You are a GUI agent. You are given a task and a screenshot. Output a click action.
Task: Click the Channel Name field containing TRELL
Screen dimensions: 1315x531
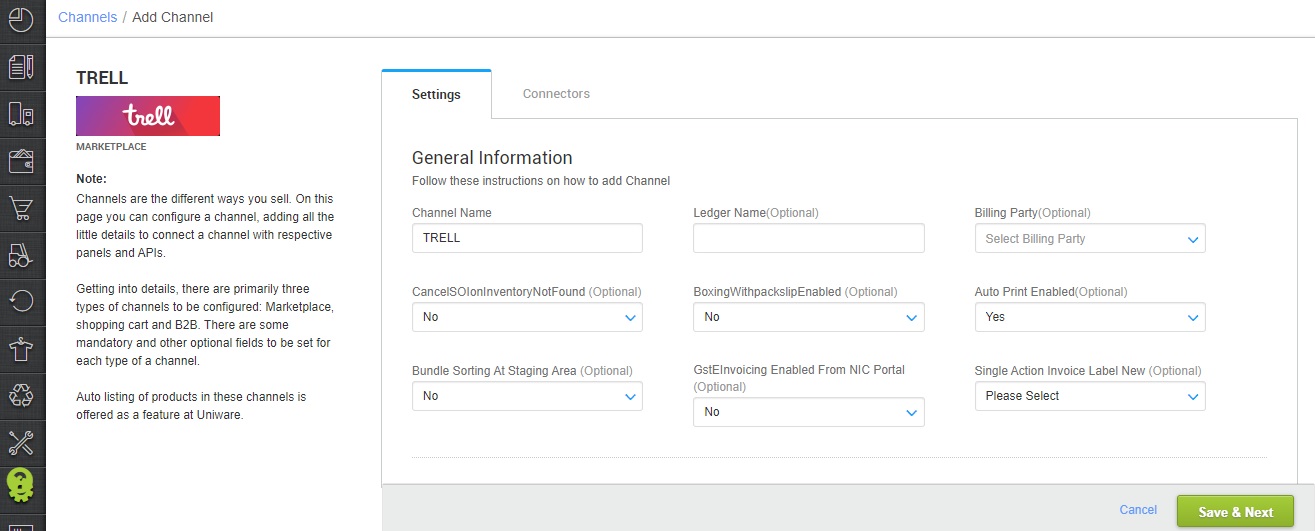click(527, 238)
